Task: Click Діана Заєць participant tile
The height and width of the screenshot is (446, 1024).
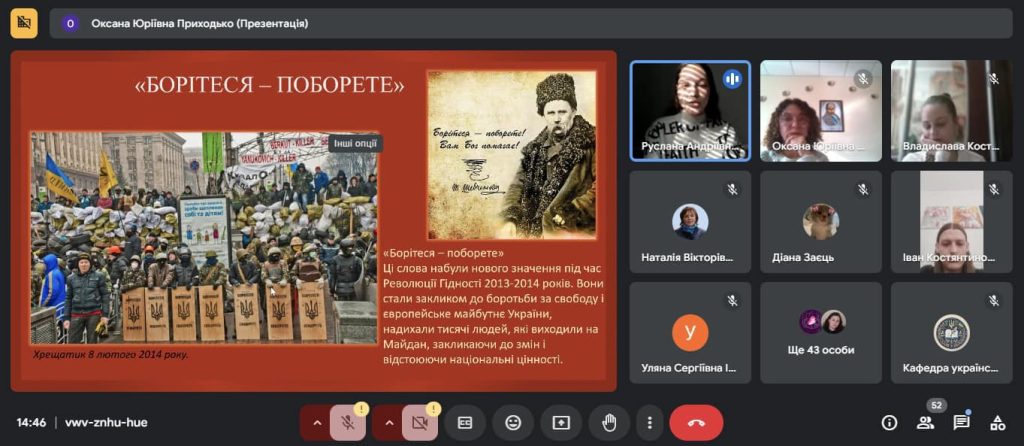Action: [x=821, y=221]
